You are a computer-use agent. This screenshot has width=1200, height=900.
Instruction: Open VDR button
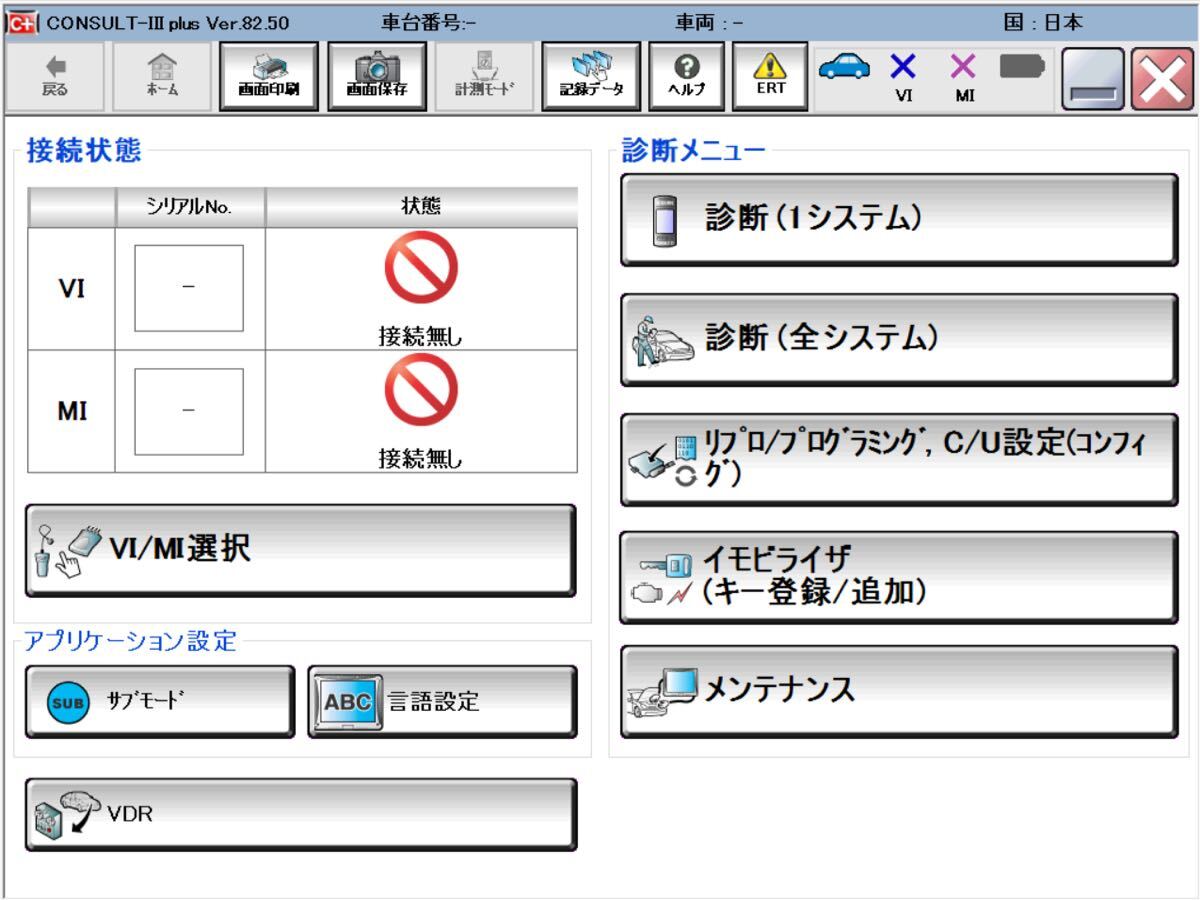click(x=300, y=814)
